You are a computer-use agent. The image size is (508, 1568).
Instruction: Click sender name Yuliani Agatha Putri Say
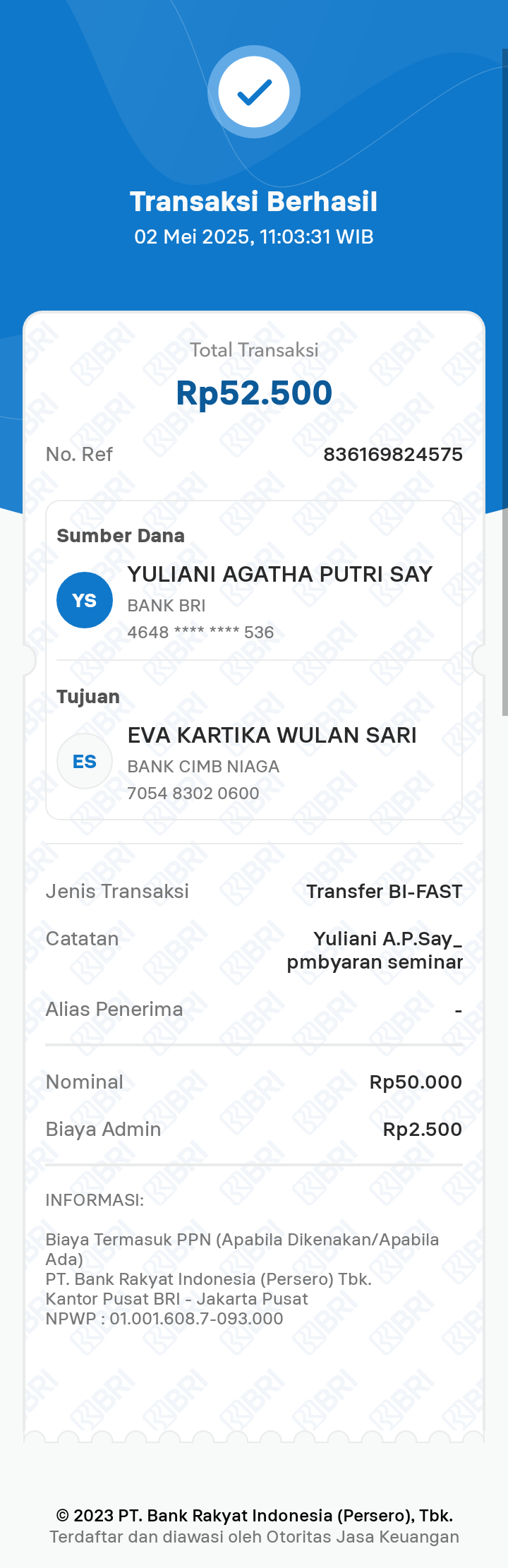tap(279, 574)
